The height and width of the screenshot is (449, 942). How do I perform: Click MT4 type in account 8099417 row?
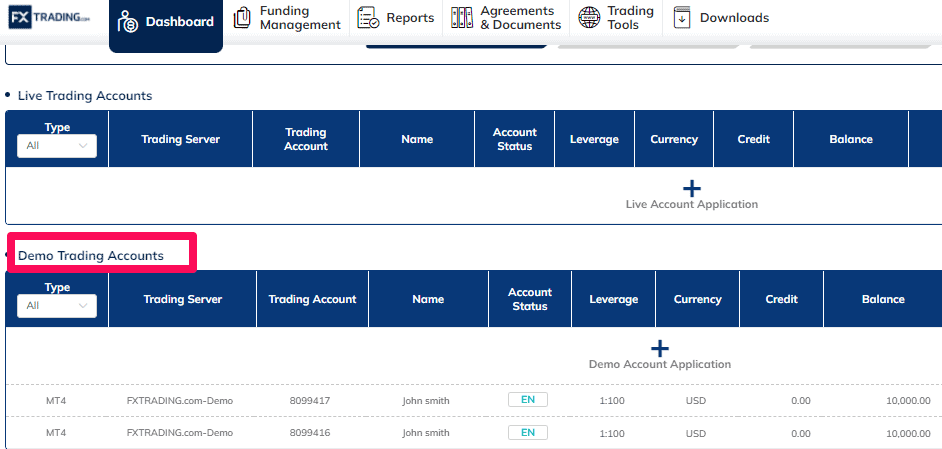coord(56,400)
